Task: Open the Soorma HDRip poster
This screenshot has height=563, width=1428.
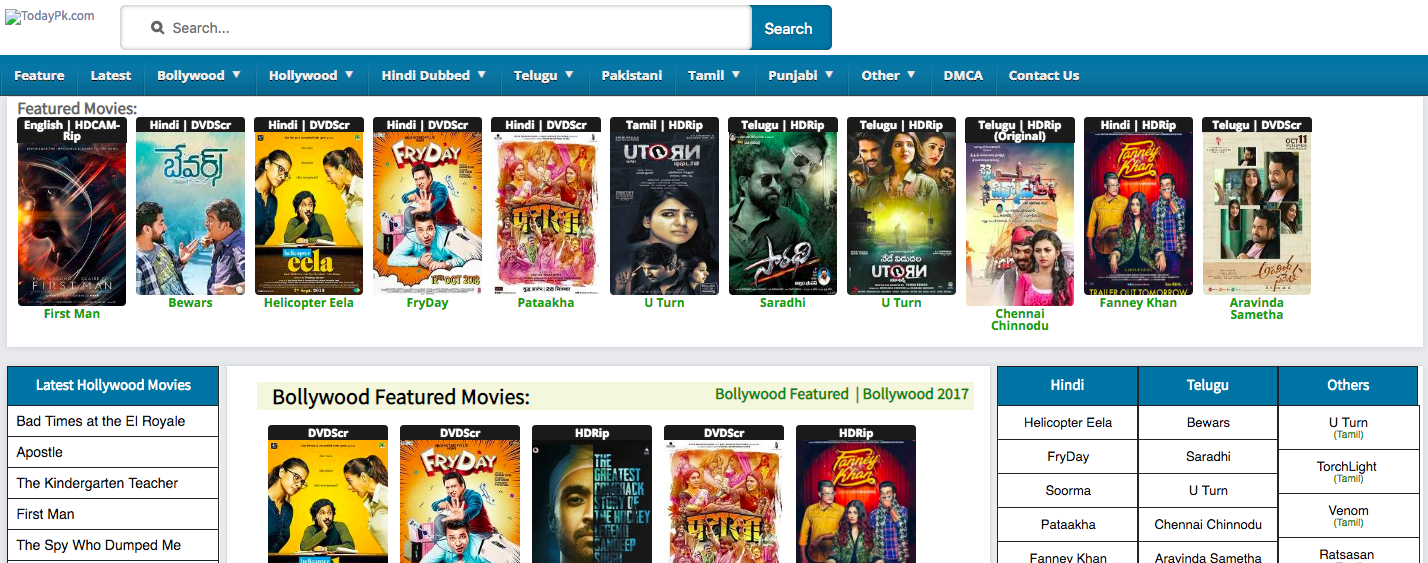Action: tap(592, 501)
